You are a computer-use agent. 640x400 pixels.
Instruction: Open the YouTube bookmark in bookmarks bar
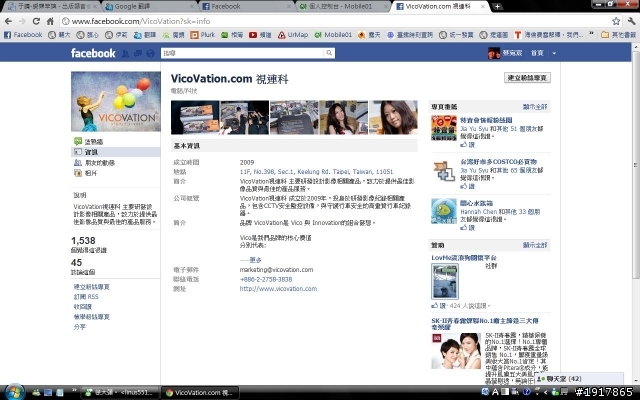(260, 35)
